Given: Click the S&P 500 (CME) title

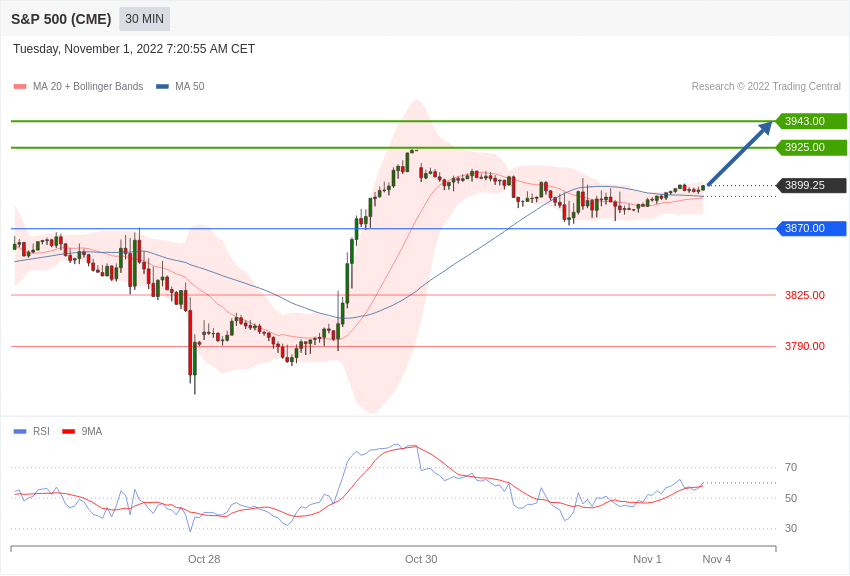Looking at the screenshot, I should (61, 19).
